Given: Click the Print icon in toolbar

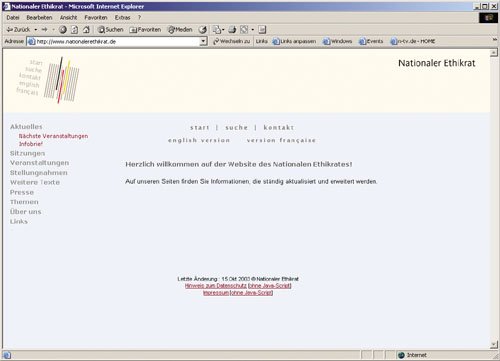Looking at the screenshot, I should pos(232,30).
